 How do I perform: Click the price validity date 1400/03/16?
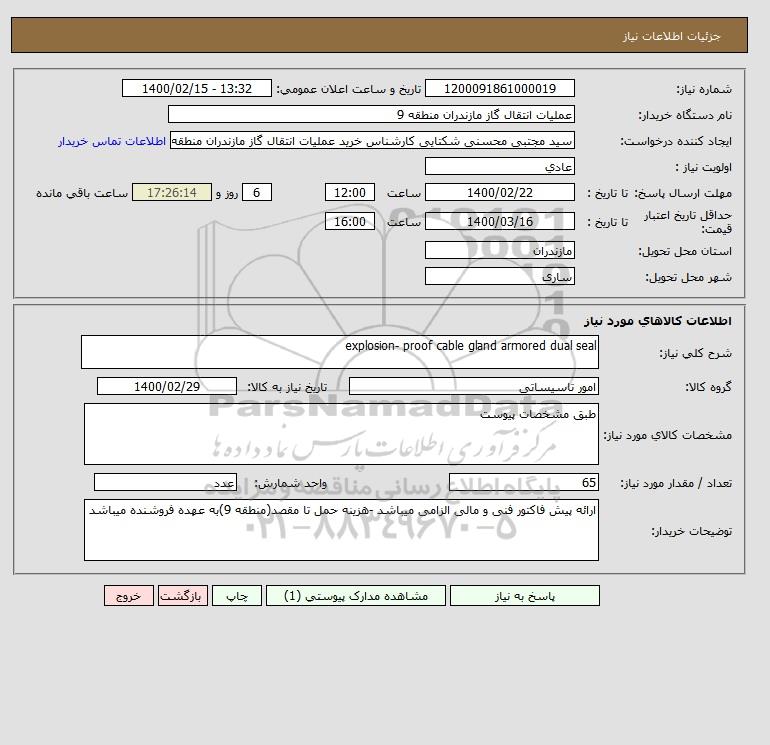[499, 221]
